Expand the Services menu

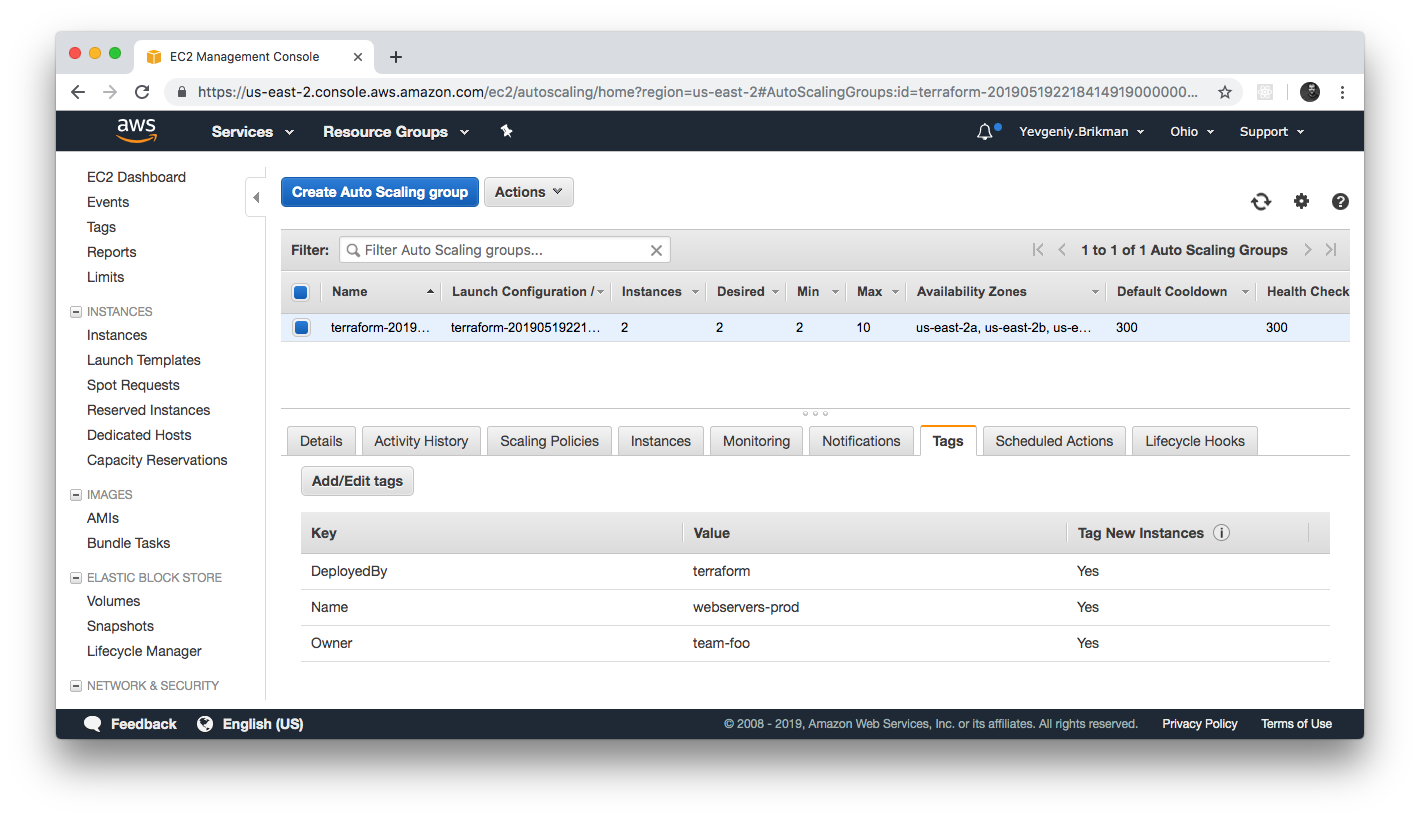(x=252, y=132)
